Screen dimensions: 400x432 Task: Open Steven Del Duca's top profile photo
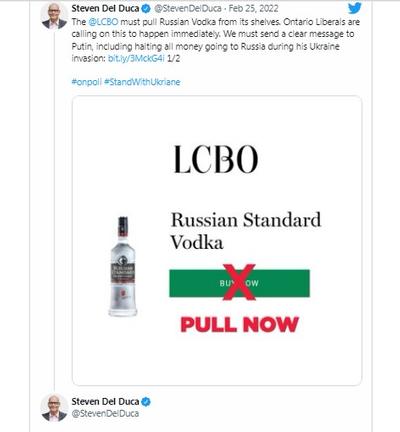pos(54,16)
